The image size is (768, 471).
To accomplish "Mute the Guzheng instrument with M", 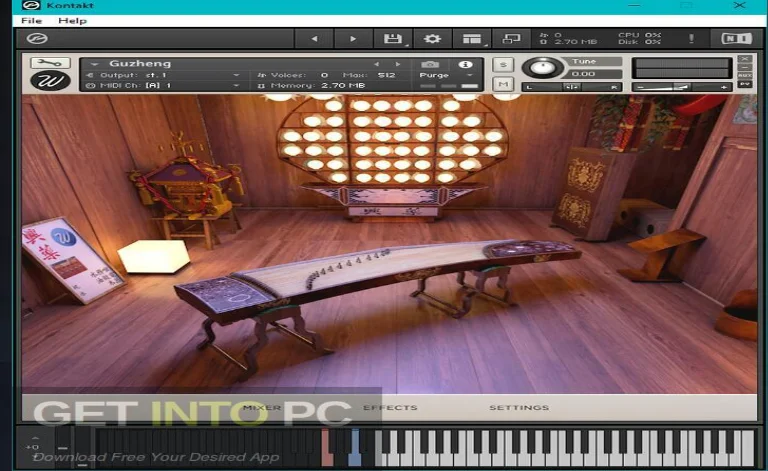I will point(503,84).
